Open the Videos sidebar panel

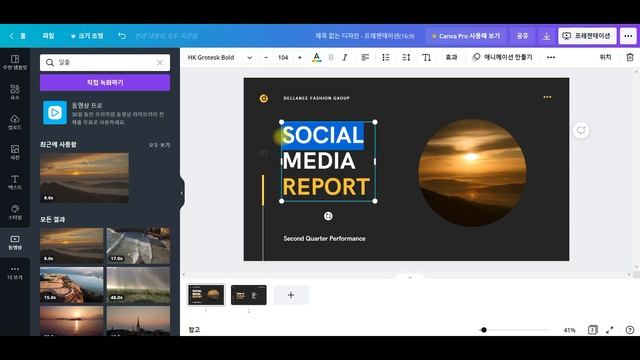[15, 242]
